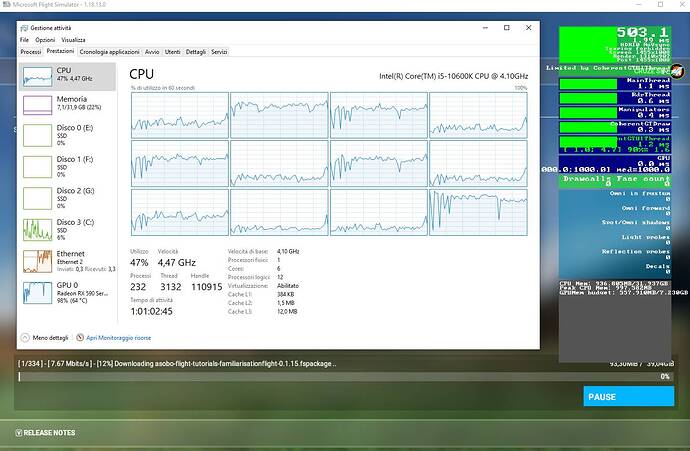690x451 pixels.
Task: Click the 232 Processi count
Action: pyautogui.click(x=138, y=287)
